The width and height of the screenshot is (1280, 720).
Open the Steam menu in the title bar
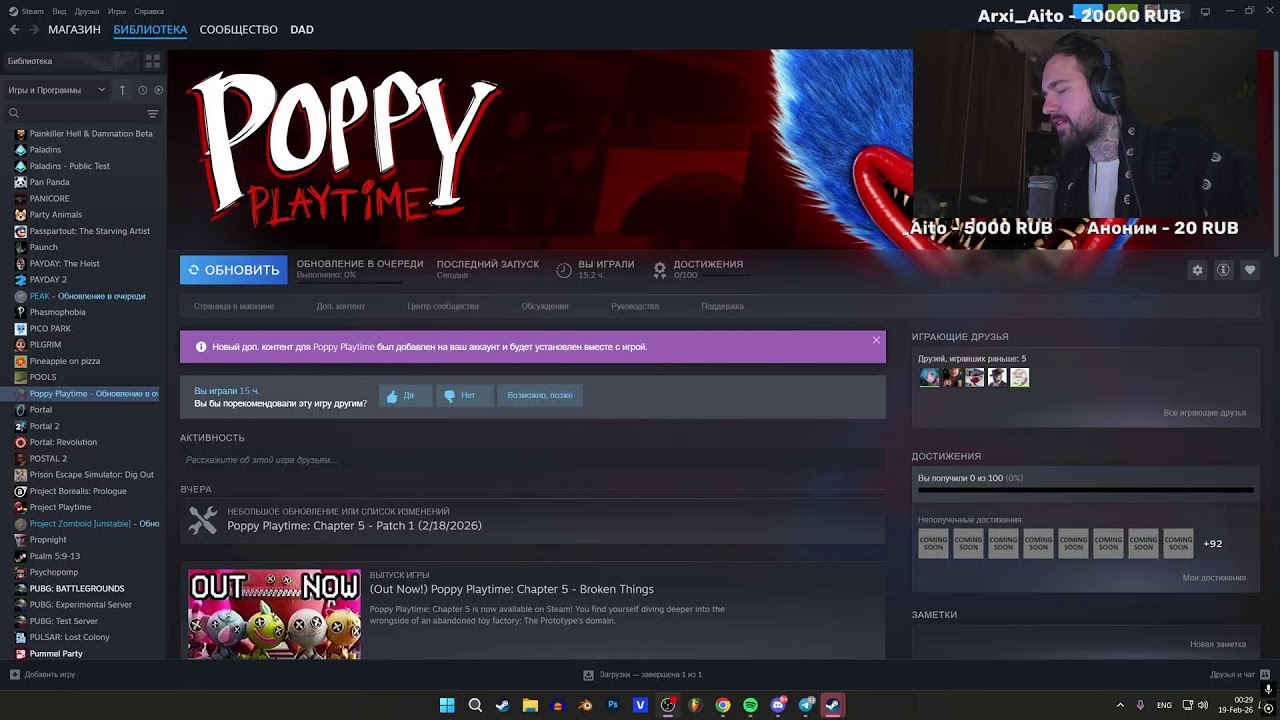(26, 11)
